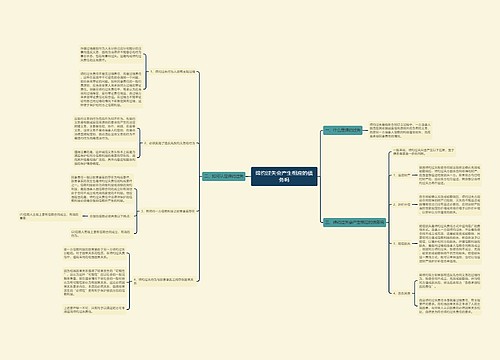Select the teal node connected left of center
Viewport: 500px width, 360px height.
[x=224, y=176]
